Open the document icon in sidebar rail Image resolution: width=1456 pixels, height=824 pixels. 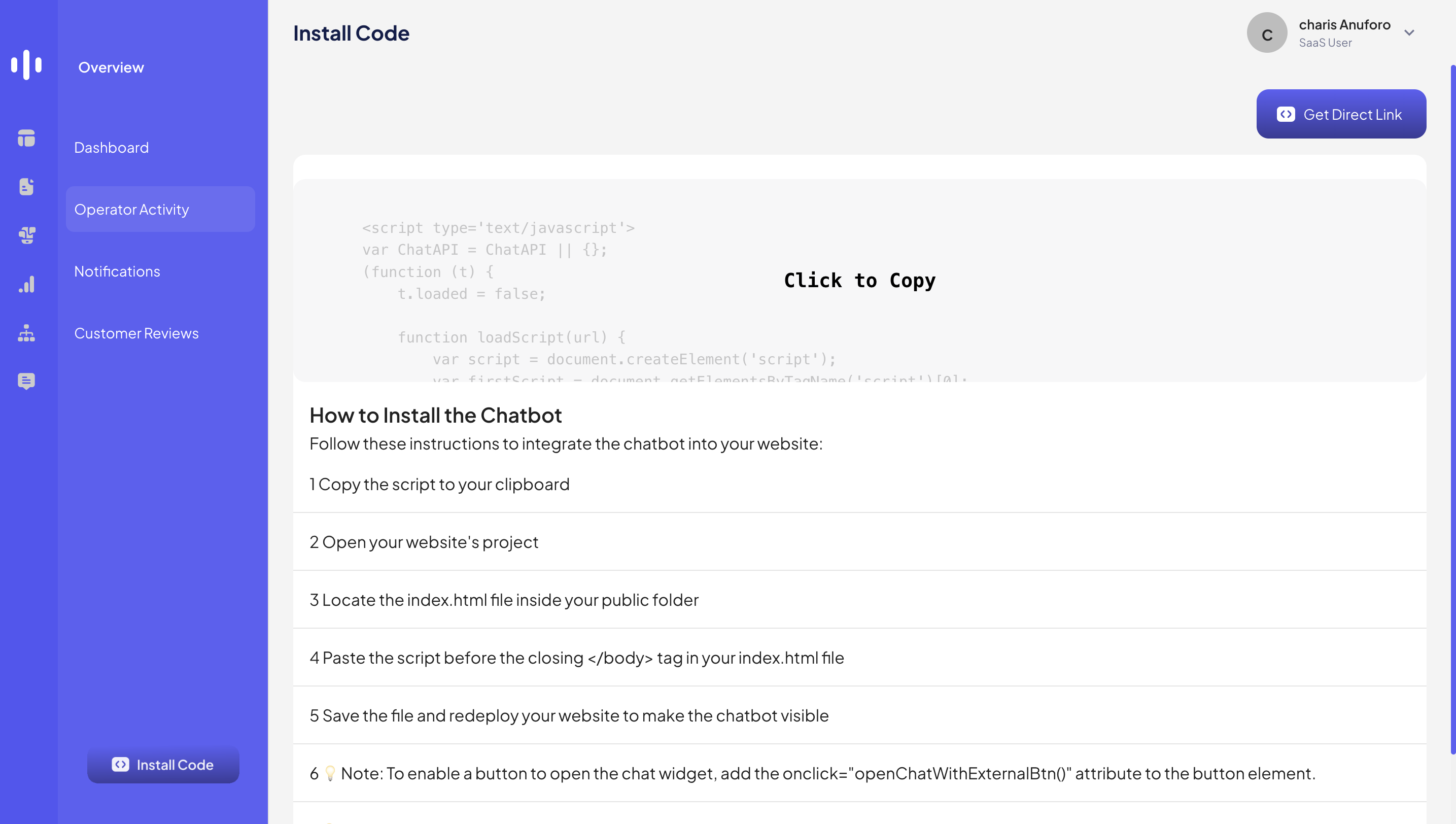(x=26, y=187)
